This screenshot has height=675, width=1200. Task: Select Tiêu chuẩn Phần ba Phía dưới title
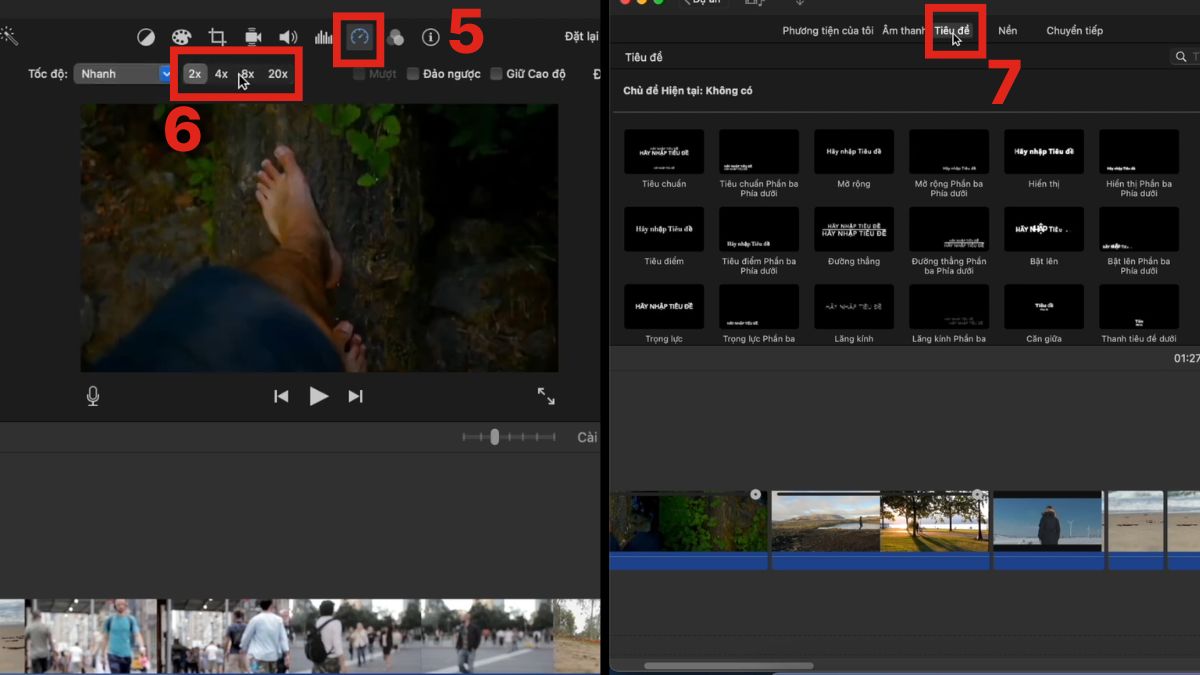click(x=759, y=152)
